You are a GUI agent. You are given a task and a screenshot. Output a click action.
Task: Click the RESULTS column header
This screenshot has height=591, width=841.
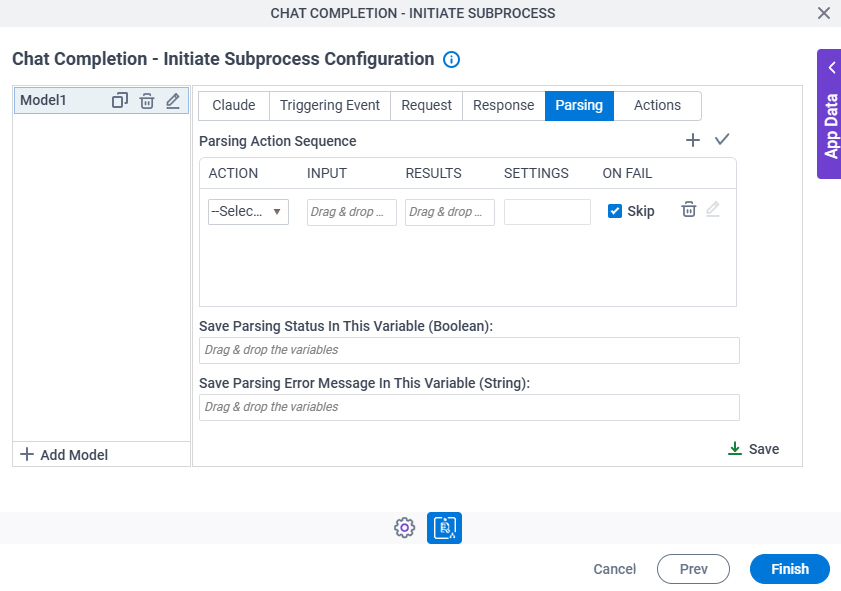pyautogui.click(x=433, y=173)
